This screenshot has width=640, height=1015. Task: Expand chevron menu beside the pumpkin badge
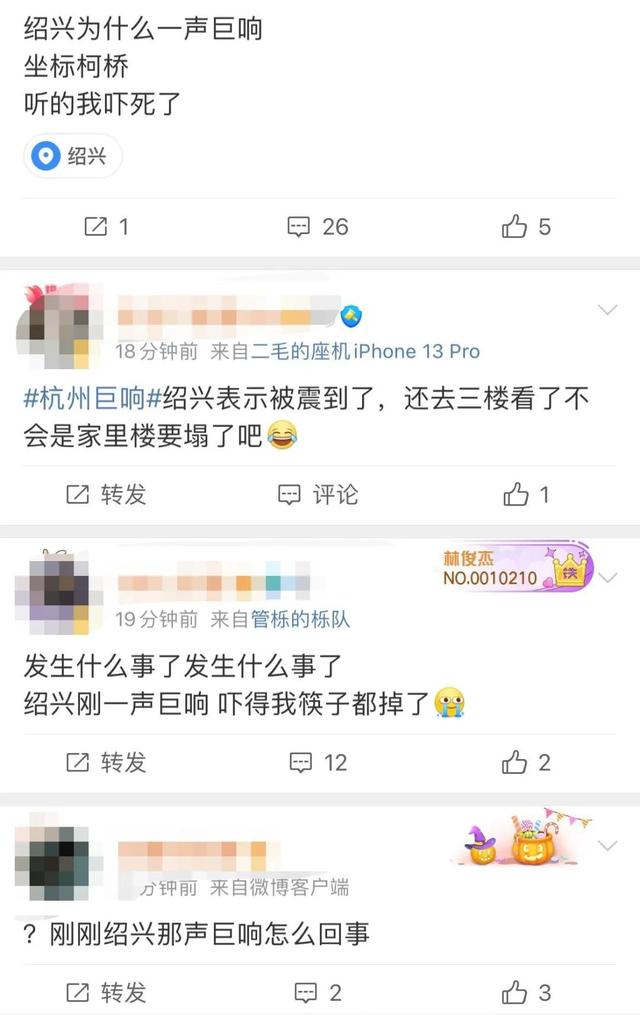pos(607,845)
